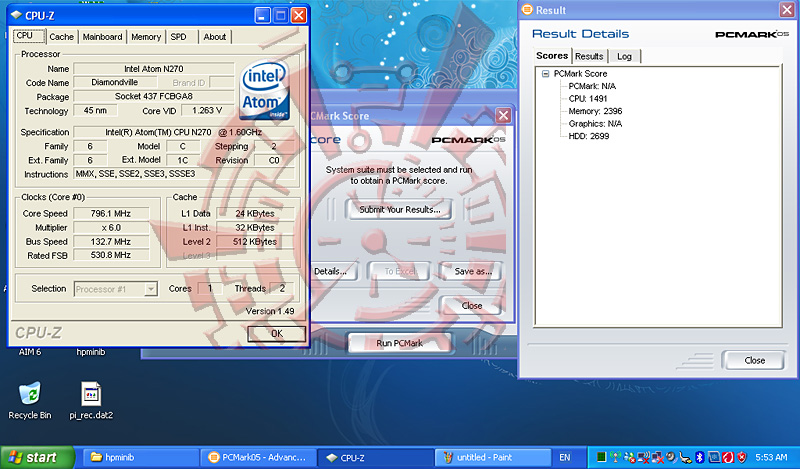This screenshot has width=800, height=469.
Task: Click the L1 Data 24 KBytes value
Action: pos(255,213)
